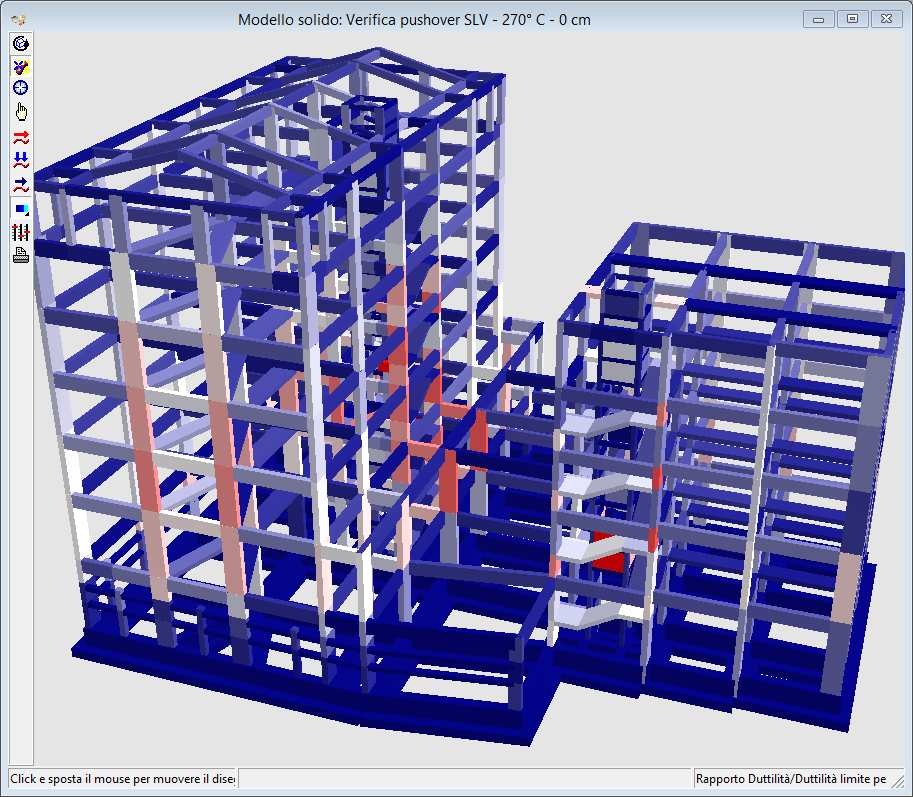Open the red vertical sliders settings icon
Viewport: 913px width, 797px height.
pyautogui.click(x=20, y=232)
